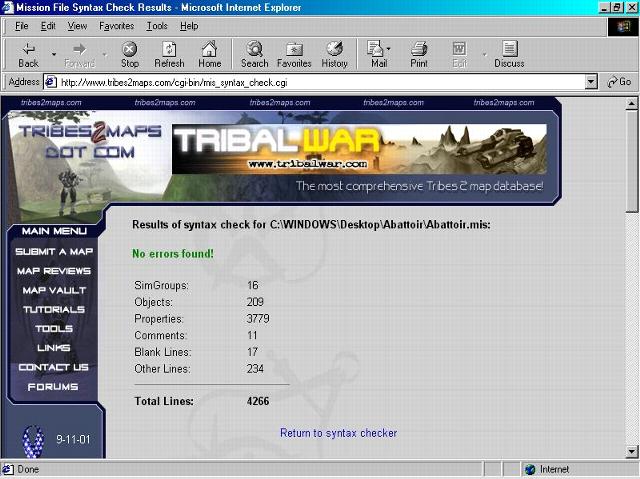This screenshot has width=640, height=479.
Task: Open the Favorites menu
Action: [116, 26]
